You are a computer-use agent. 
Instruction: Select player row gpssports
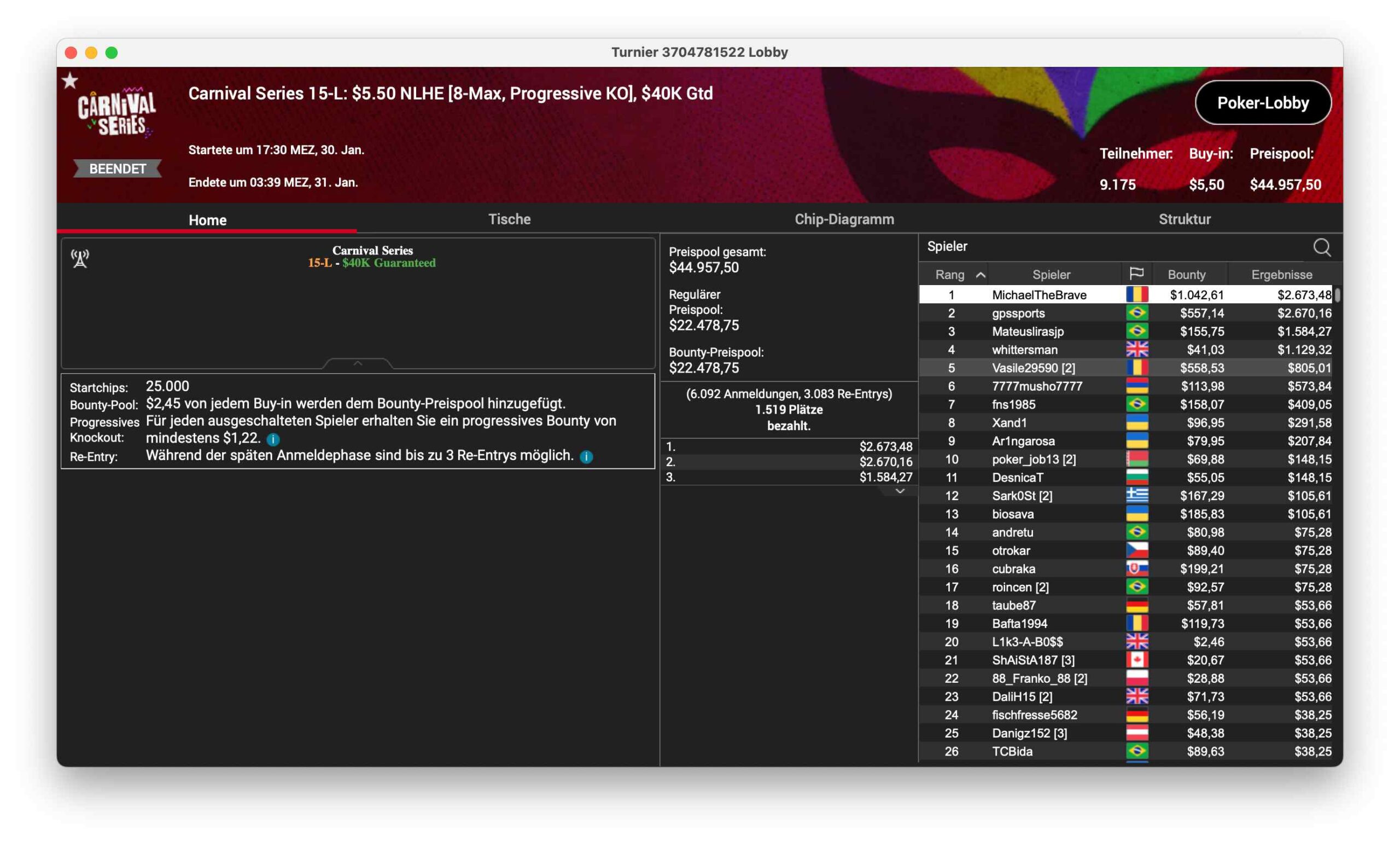(x=1018, y=313)
